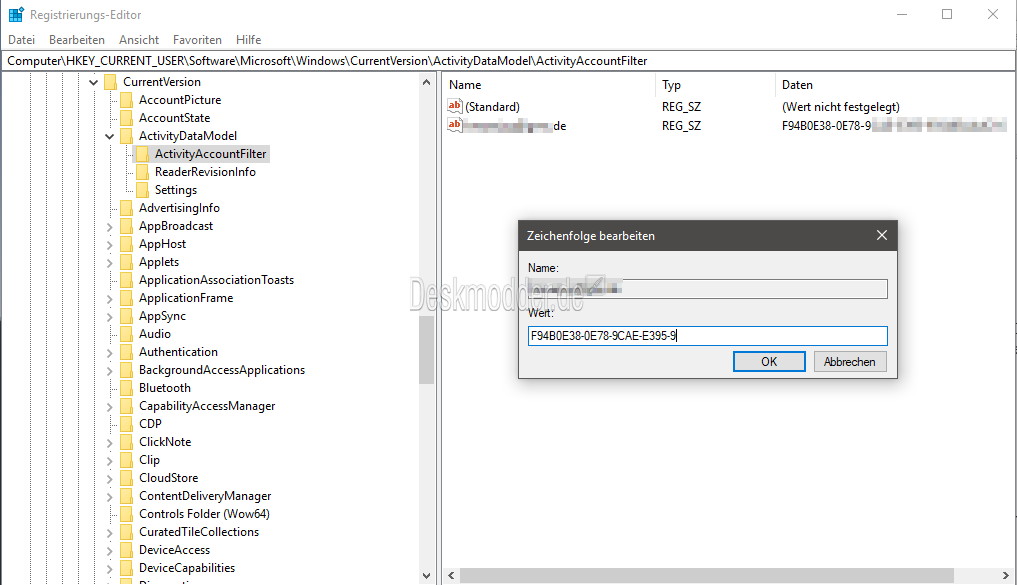The height and width of the screenshot is (585, 1017).
Task: Click the right arrow of horizontal scrollbar
Action: 1006,575
